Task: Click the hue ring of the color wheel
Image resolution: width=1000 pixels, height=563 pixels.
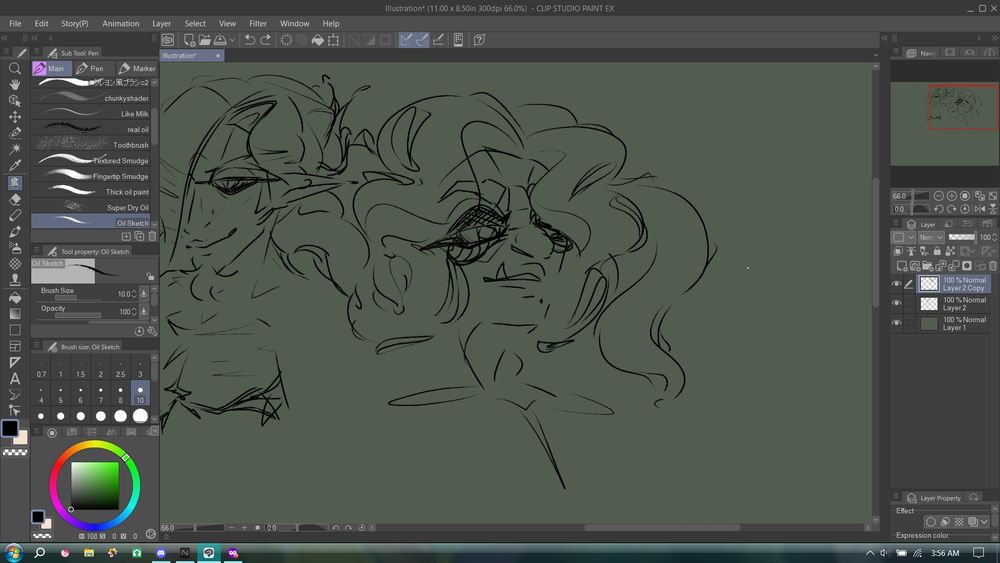Action: (x=94, y=445)
